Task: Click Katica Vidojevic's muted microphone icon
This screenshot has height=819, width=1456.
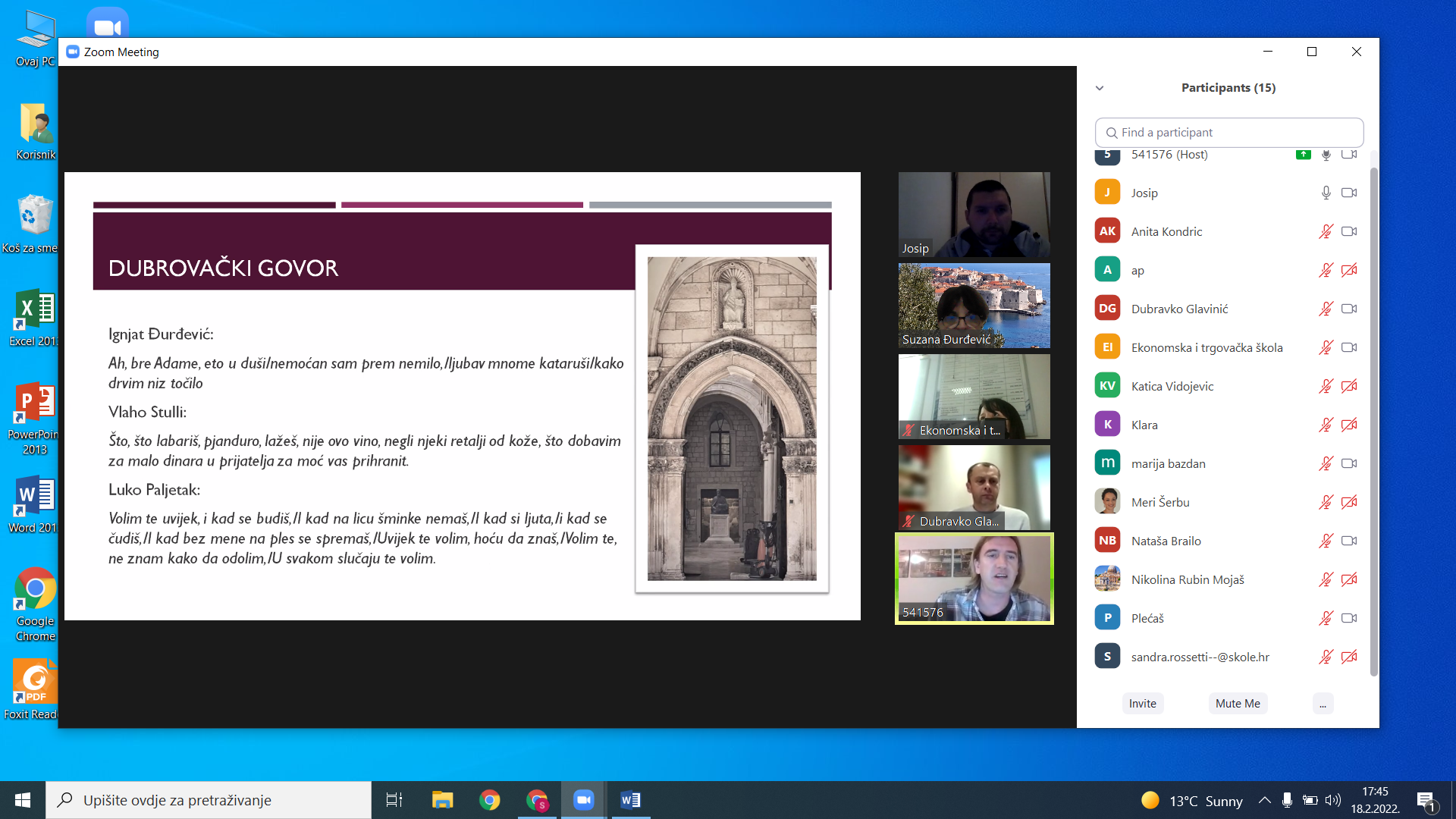Action: point(1326,386)
